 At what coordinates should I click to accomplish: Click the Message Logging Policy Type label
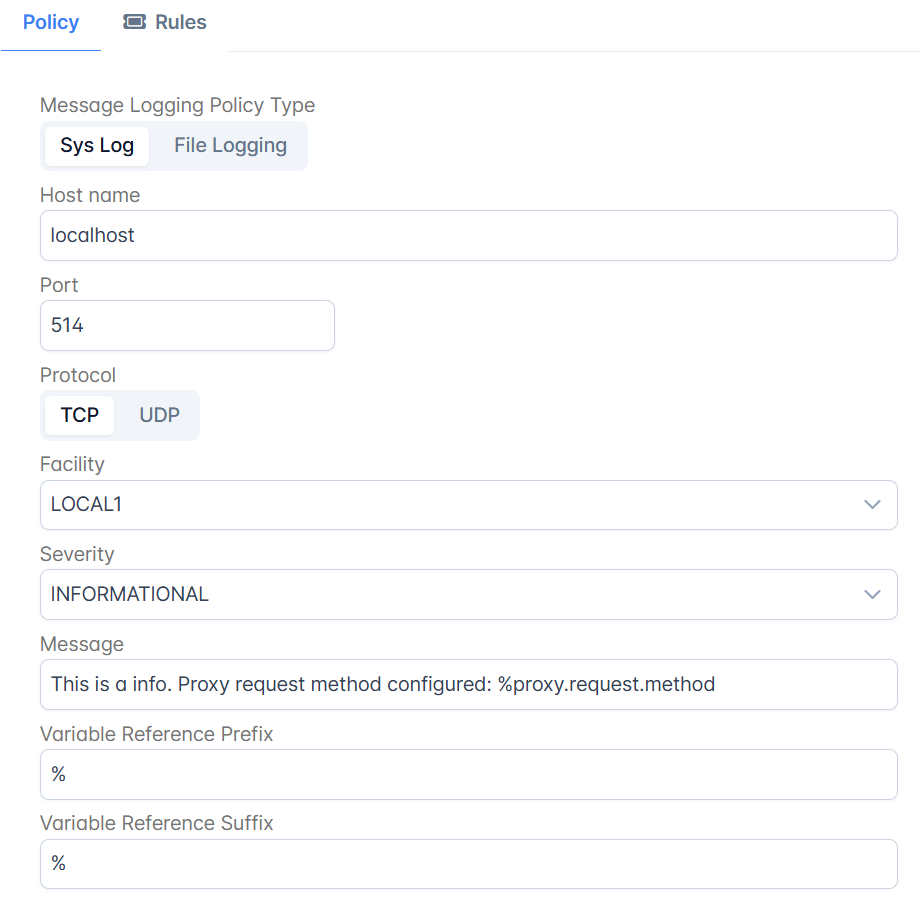pos(177,105)
